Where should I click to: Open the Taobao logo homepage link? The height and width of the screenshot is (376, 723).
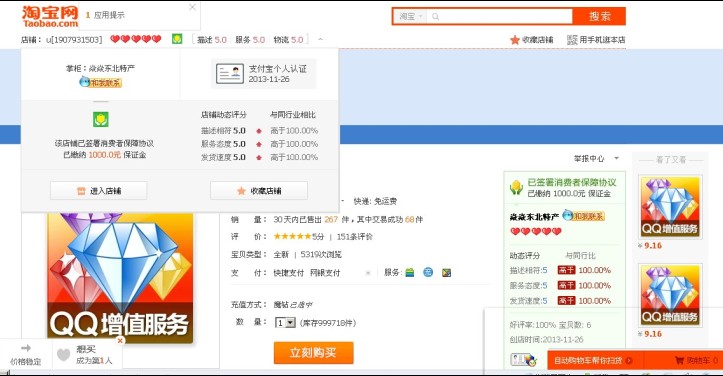50,17
